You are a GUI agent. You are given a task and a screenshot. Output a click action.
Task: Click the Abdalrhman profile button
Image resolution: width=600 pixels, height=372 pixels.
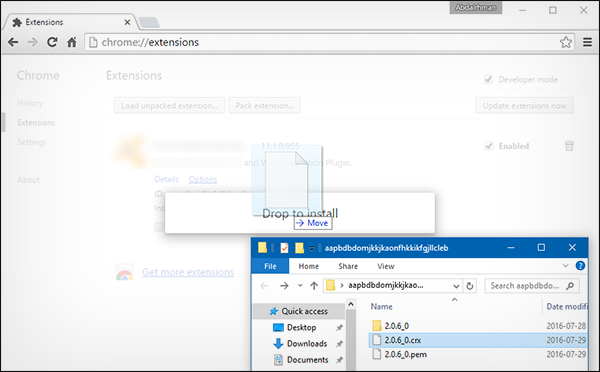pos(476,8)
